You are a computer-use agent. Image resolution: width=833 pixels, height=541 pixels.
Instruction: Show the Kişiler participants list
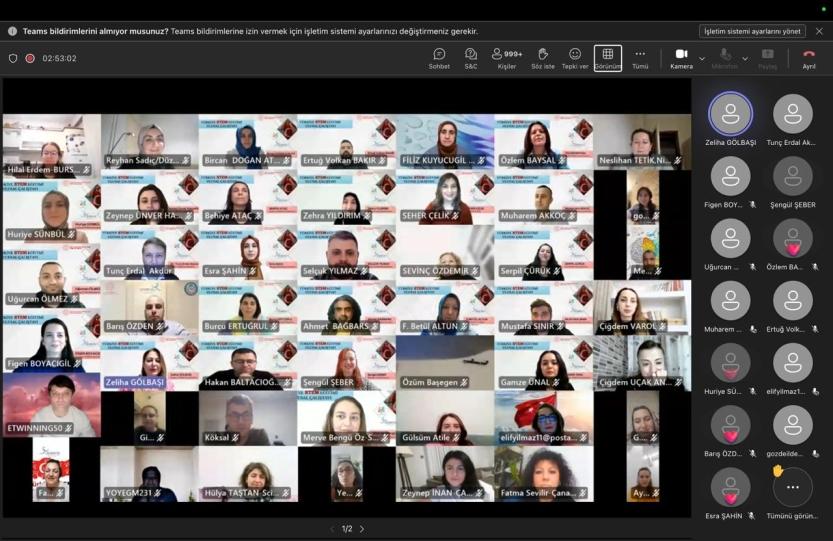click(506, 57)
